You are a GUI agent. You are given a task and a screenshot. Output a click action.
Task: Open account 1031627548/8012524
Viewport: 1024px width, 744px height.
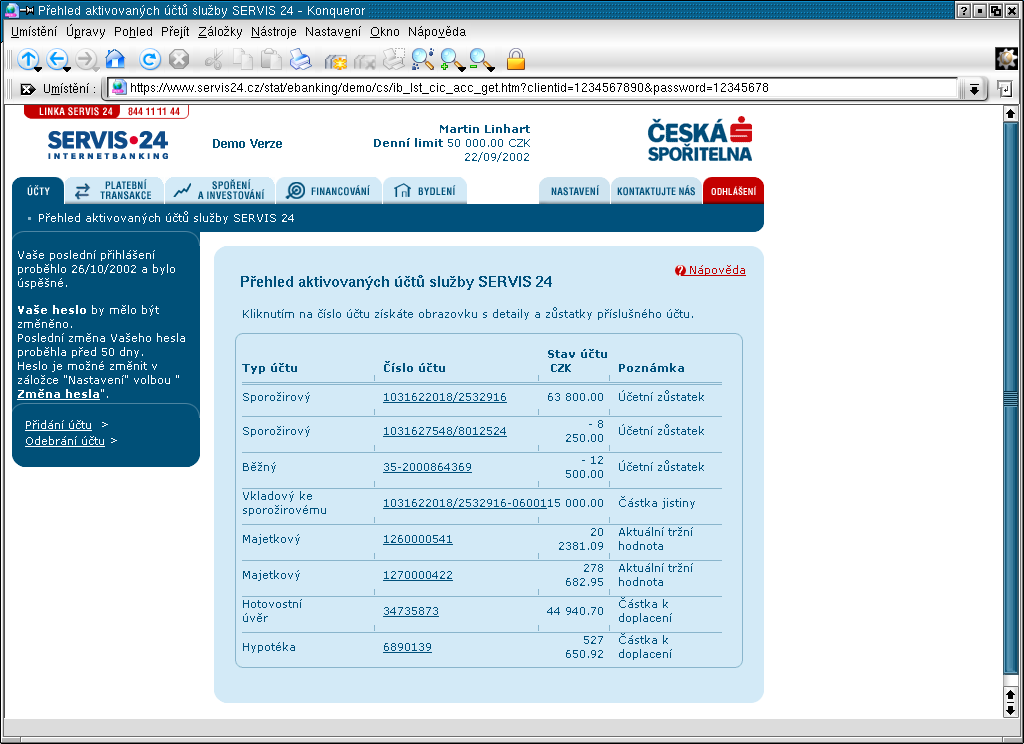[x=445, y=431]
